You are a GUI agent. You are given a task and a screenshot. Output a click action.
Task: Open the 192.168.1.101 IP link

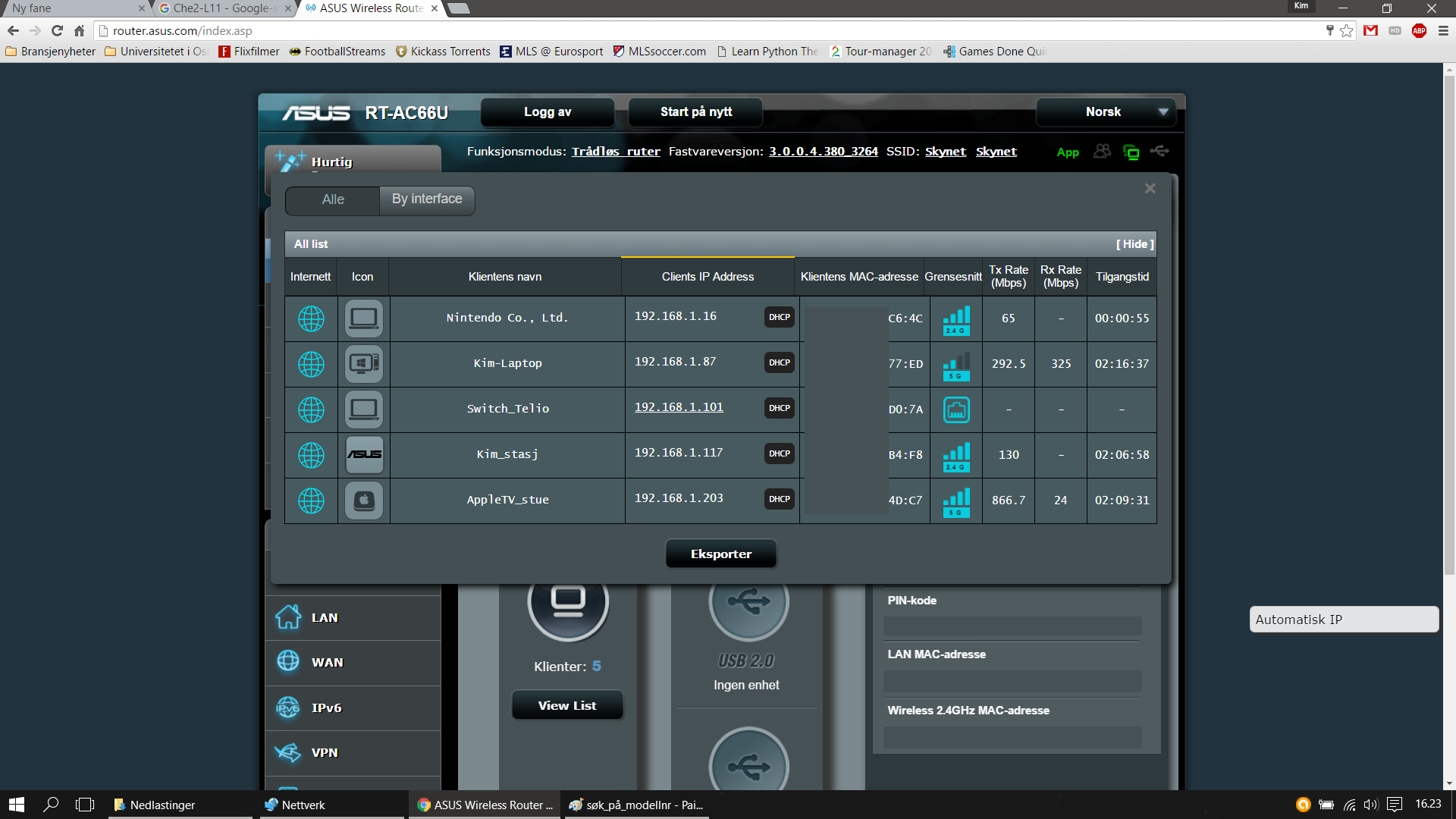point(679,407)
